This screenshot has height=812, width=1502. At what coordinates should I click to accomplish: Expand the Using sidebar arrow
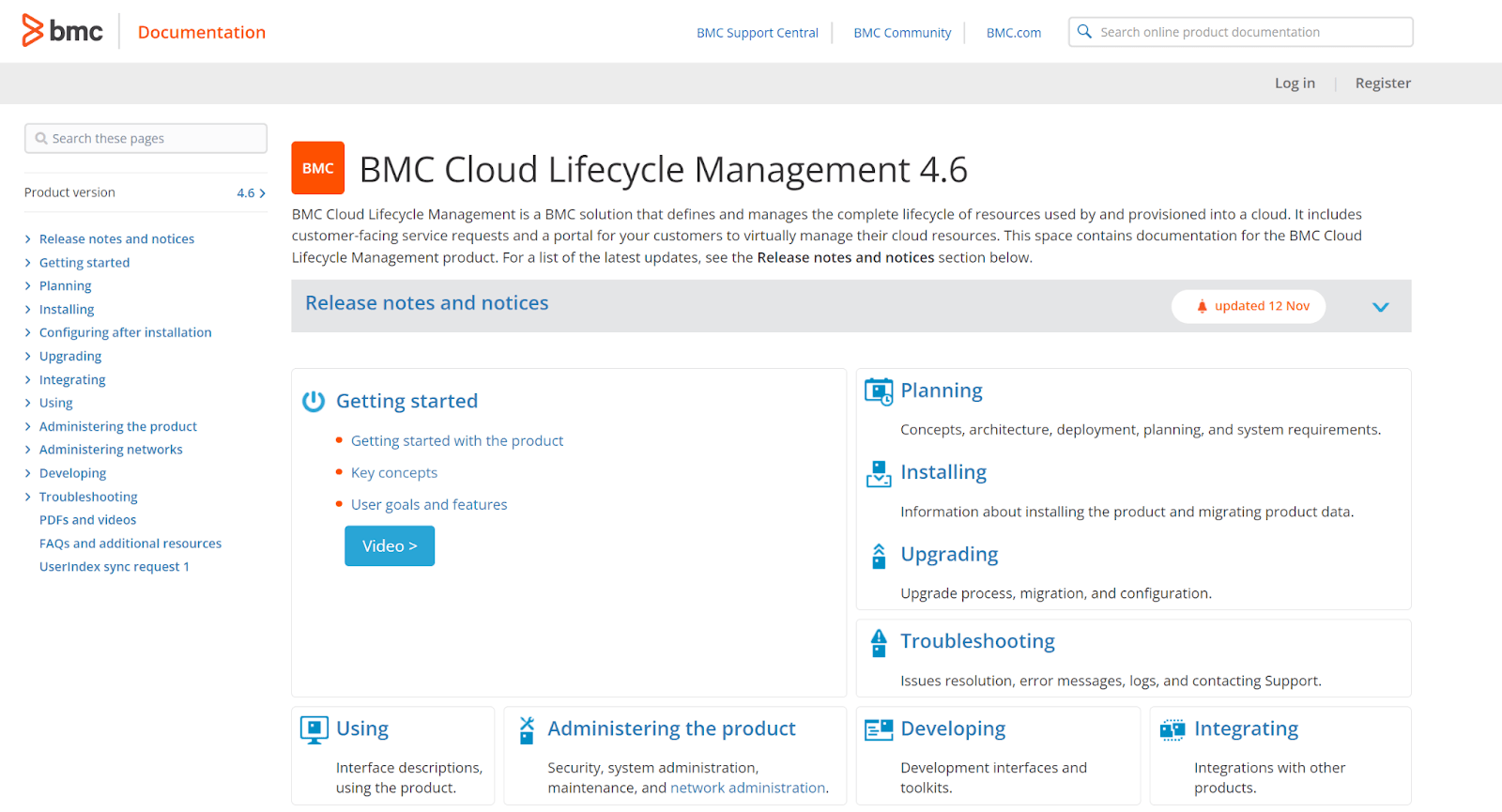28,403
